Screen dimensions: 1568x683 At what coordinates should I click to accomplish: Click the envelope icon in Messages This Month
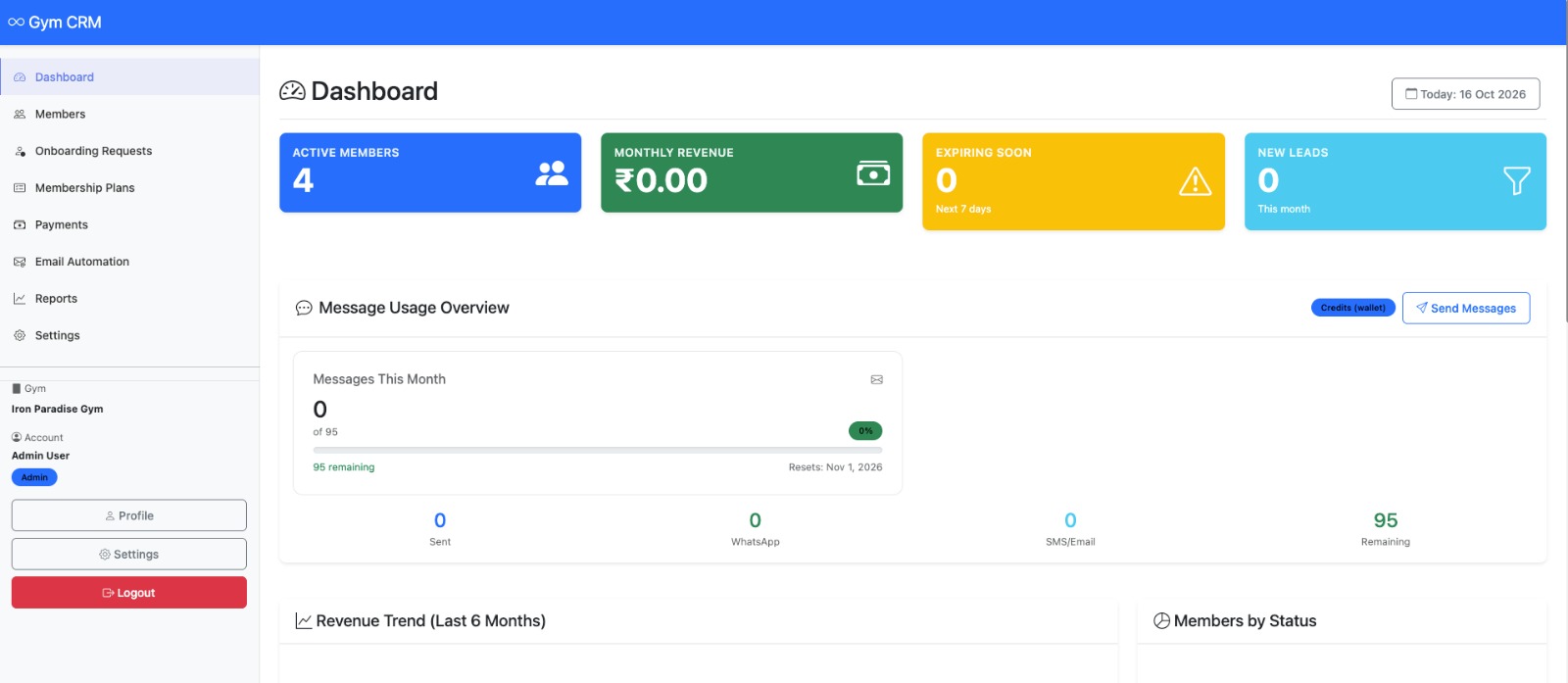(877, 379)
